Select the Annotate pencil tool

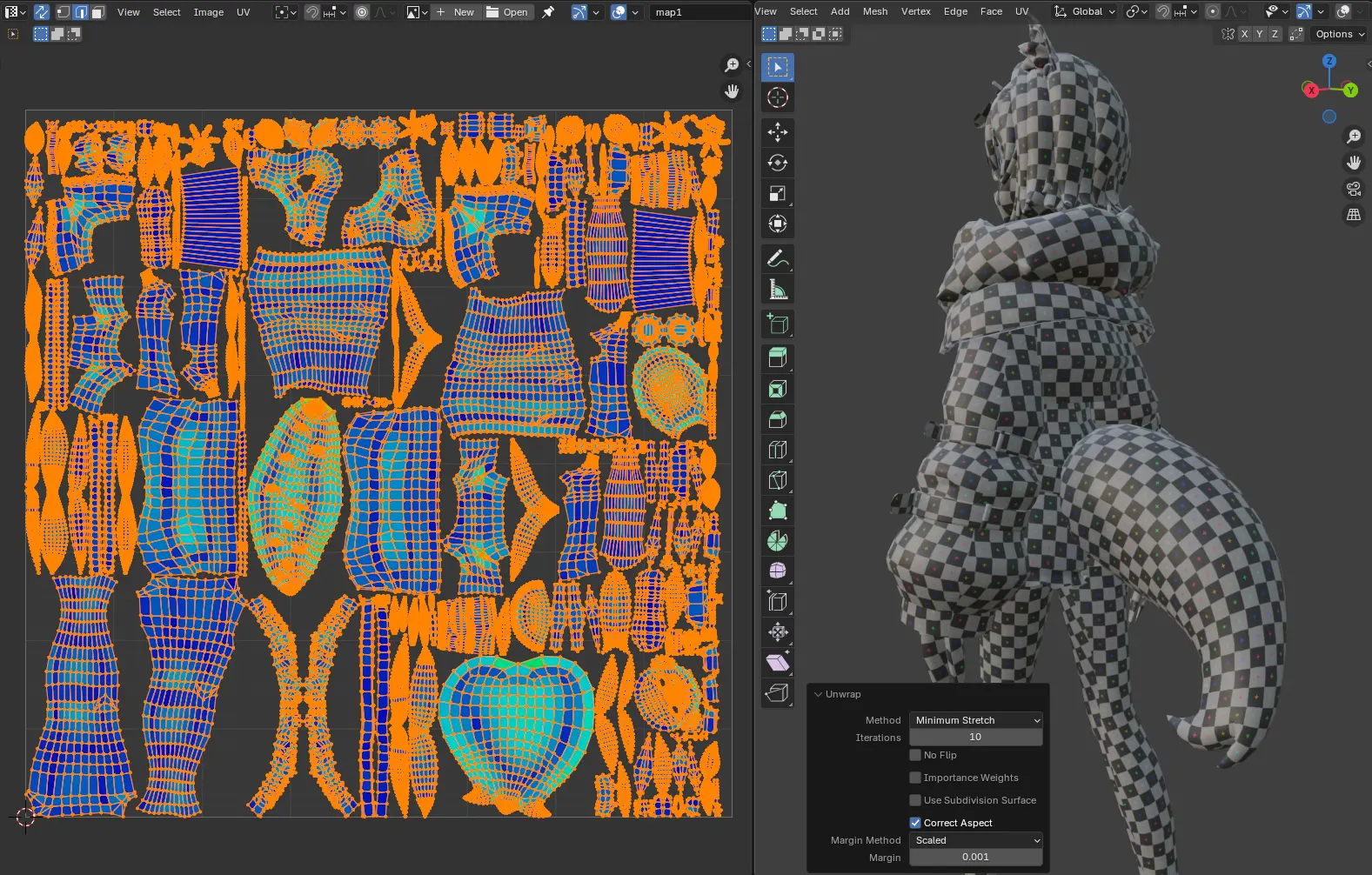coord(778,258)
